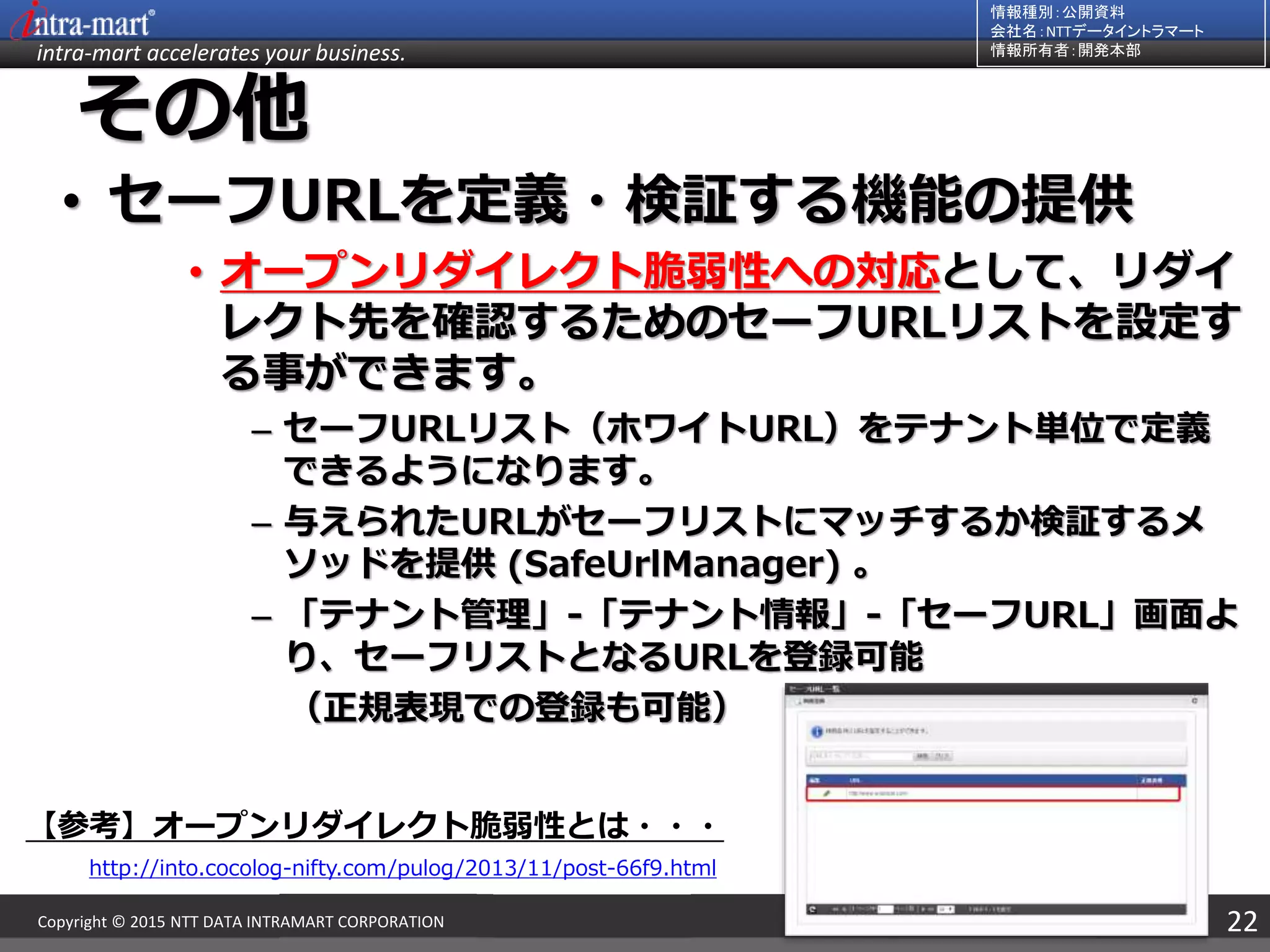
Task: Click the URL column header in the table
Action: click(x=855, y=780)
